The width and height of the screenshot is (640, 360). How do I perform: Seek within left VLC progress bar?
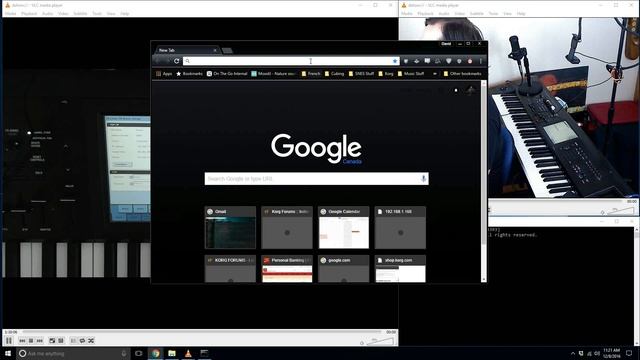click(x=202, y=332)
